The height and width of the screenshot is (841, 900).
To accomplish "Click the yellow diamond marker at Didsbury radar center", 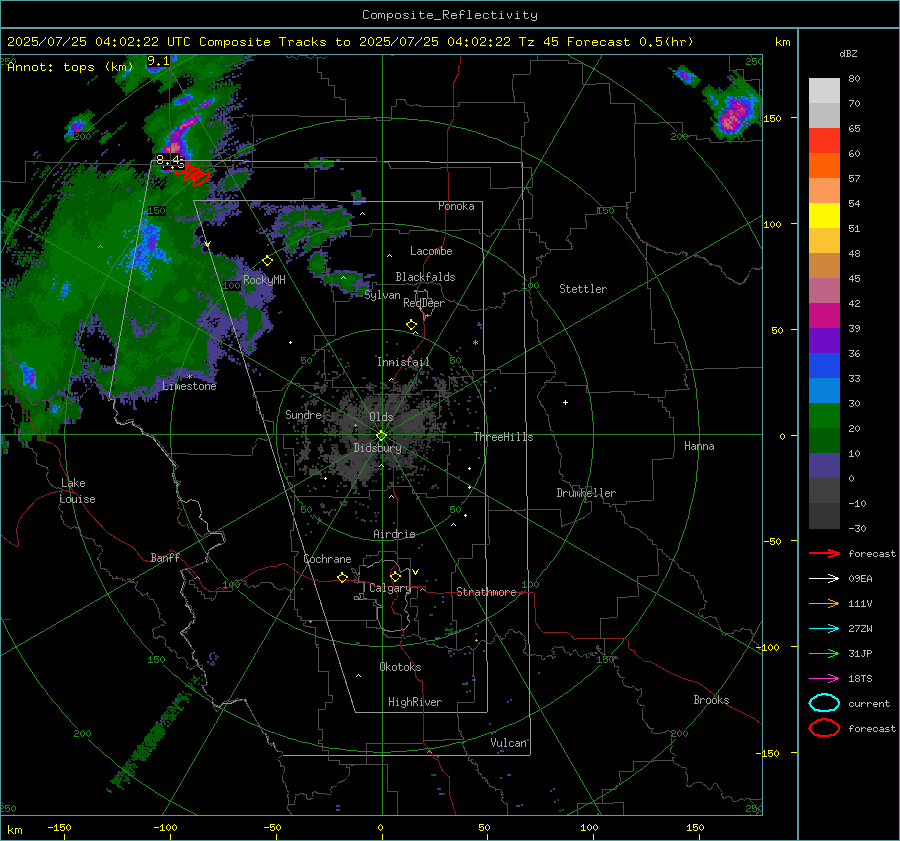I will click(381, 436).
